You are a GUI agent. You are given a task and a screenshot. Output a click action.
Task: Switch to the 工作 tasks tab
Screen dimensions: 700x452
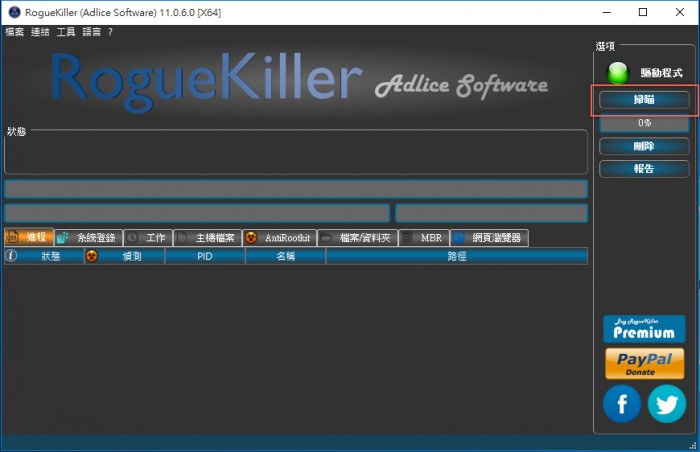148,238
